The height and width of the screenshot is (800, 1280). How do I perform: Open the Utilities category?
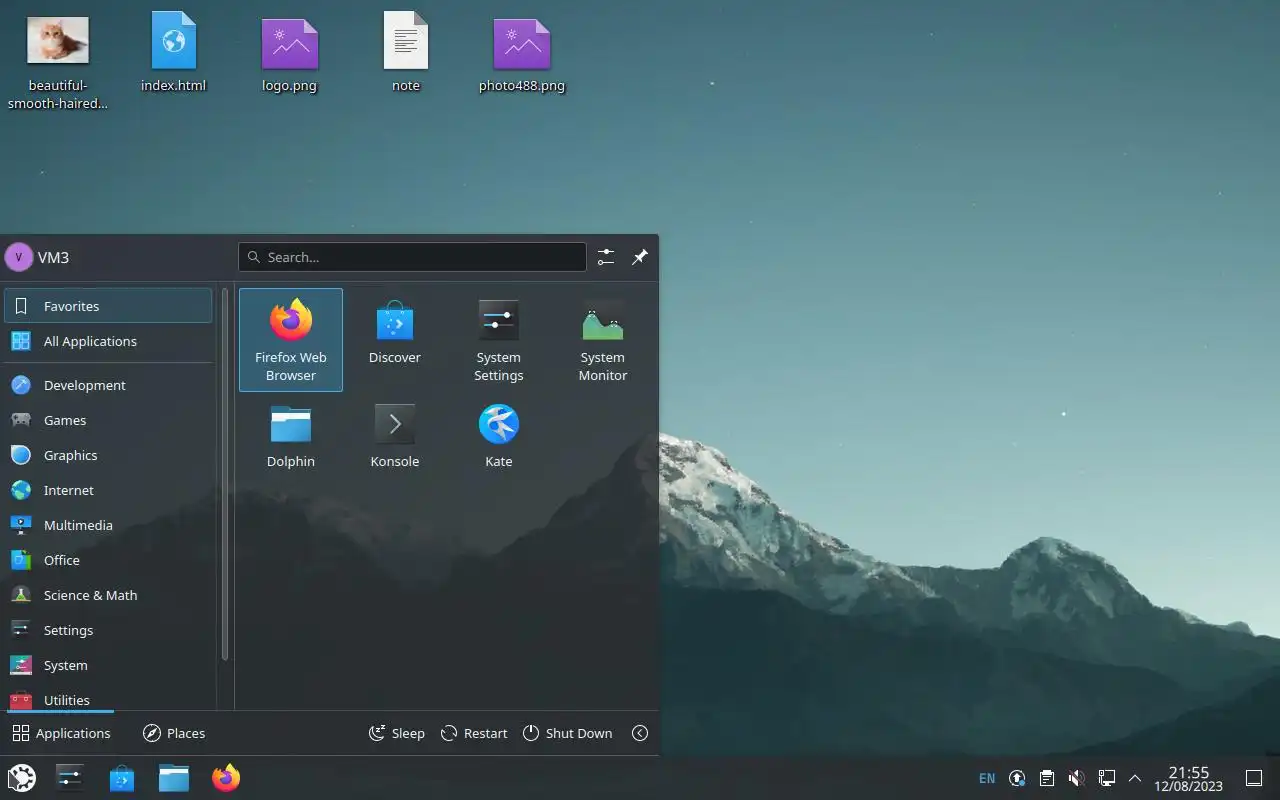[108, 697]
